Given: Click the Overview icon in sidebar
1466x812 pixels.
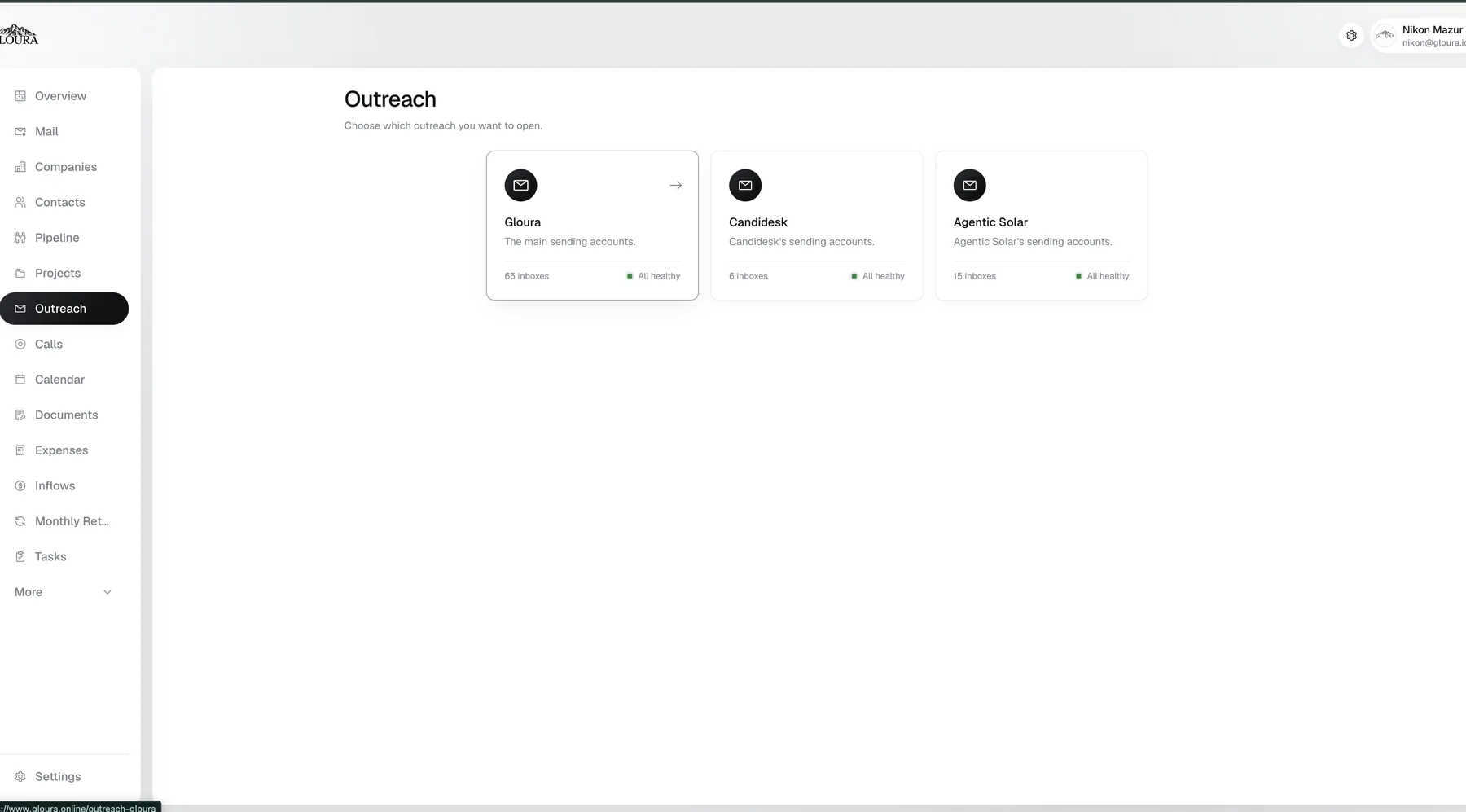Looking at the screenshot, I should point(20,96).
